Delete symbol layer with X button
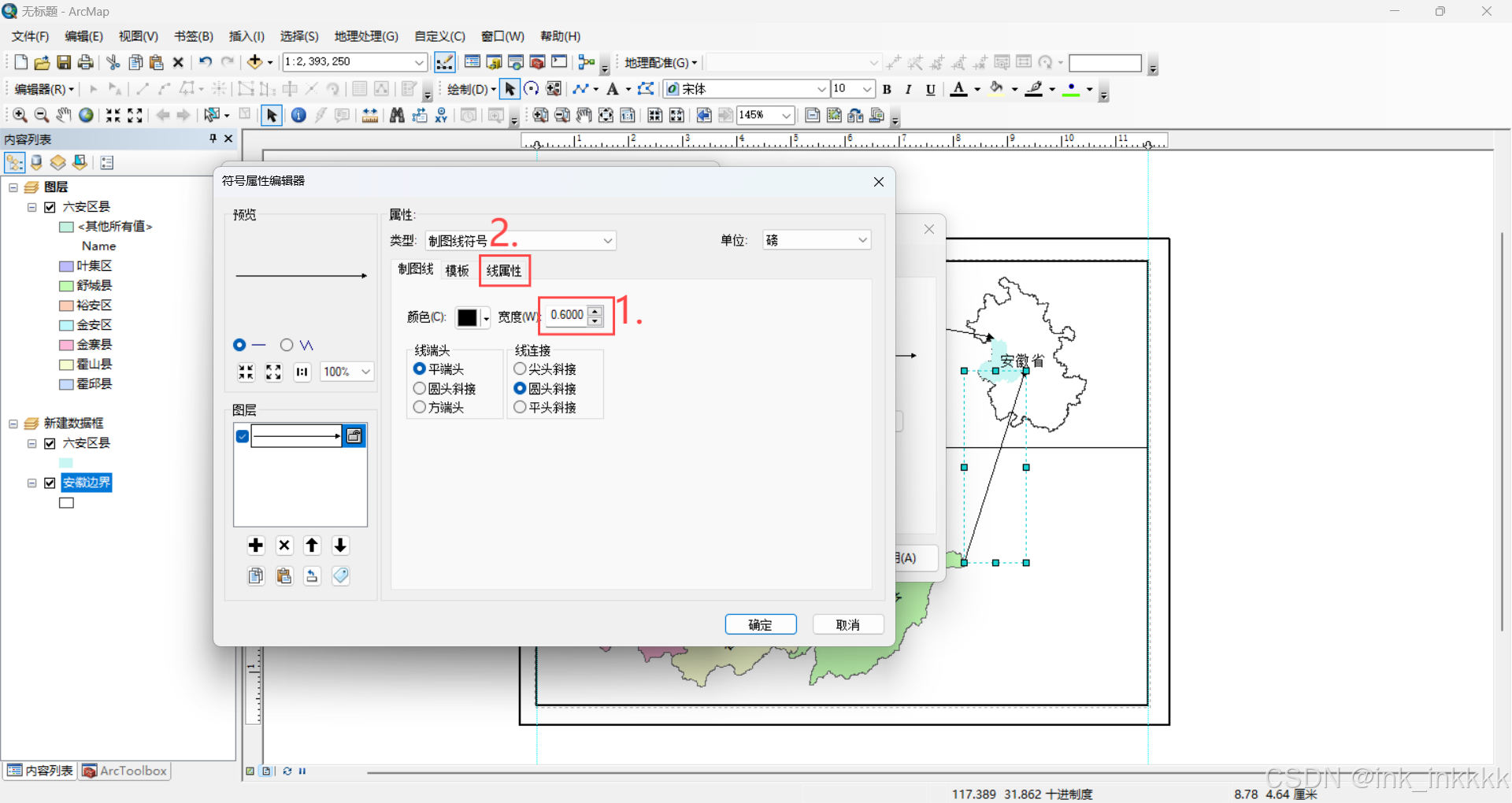Viewport: 1512px width, 803px height. pos(284,546)
